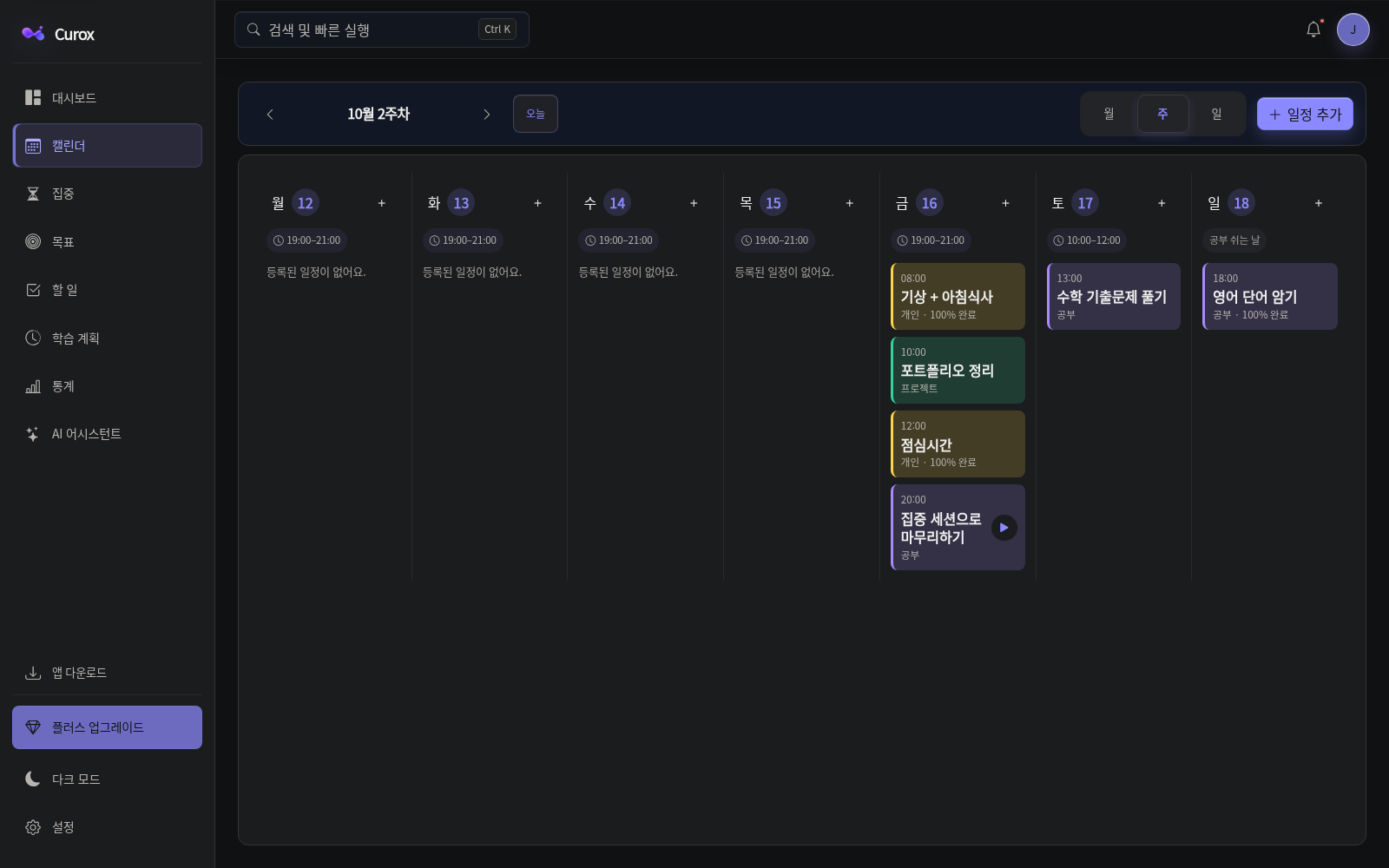The width and height of the screenshot is (1389, 868).
Task: Open the 대시보드 dashboard icon
Action: 33,97
